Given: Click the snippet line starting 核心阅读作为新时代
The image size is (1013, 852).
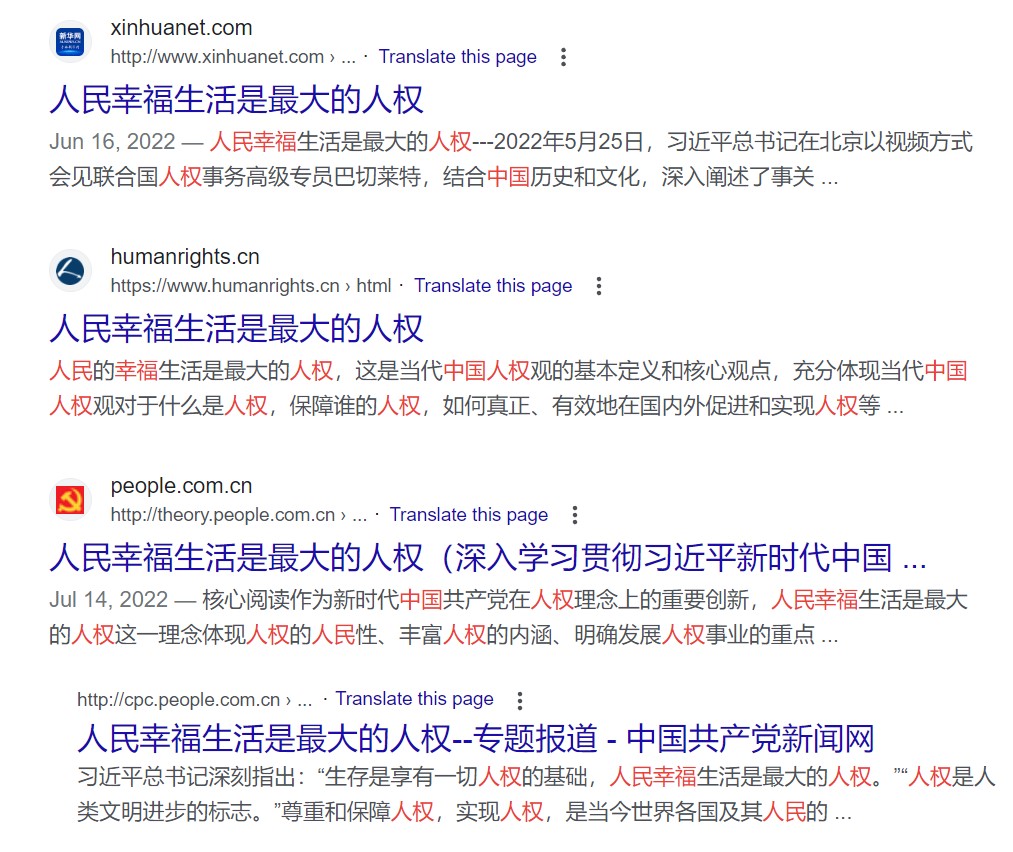Looking at the screenshot, I should click(x=585, y=600).
